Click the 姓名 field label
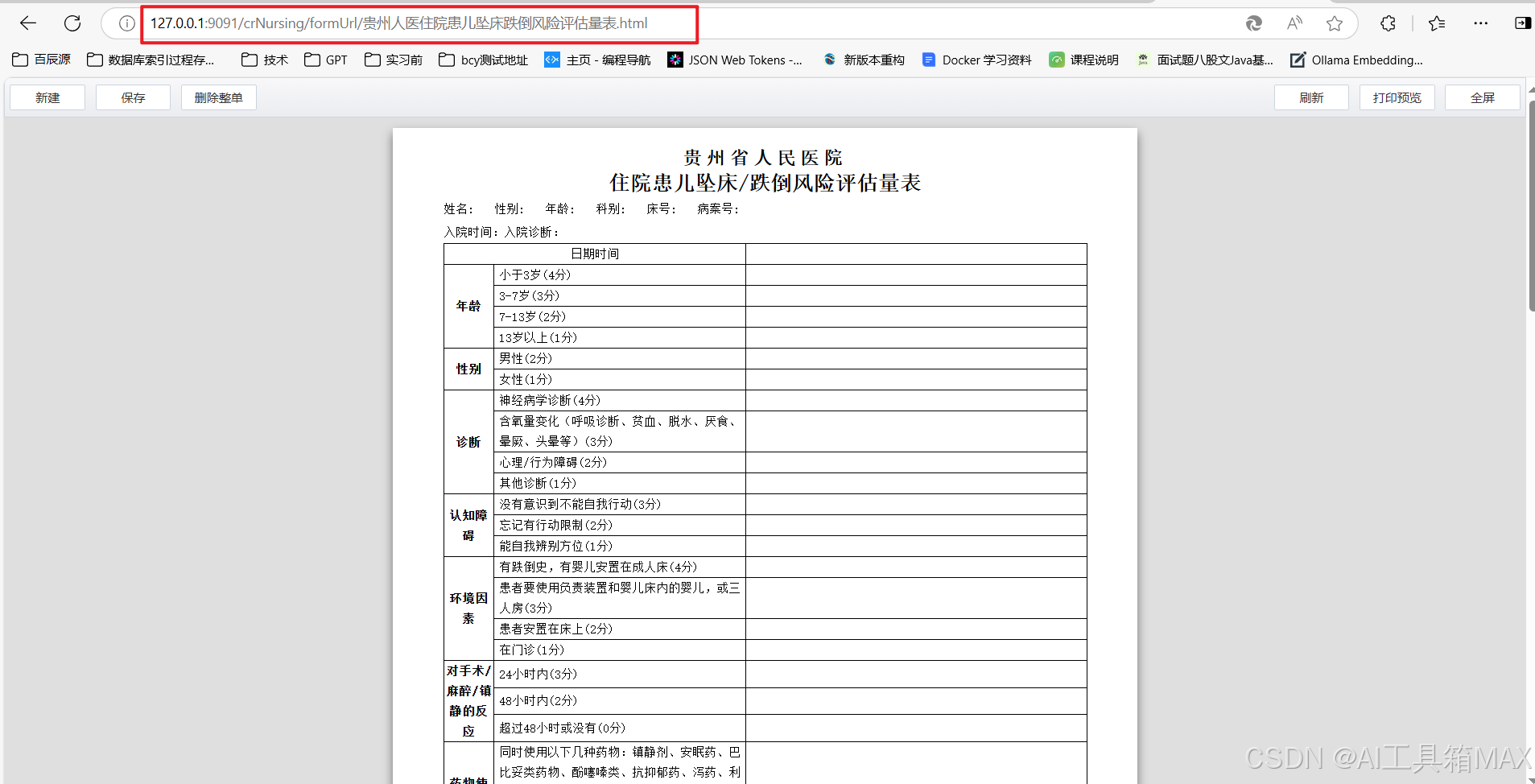1535x784 pixels. (459, 208)
